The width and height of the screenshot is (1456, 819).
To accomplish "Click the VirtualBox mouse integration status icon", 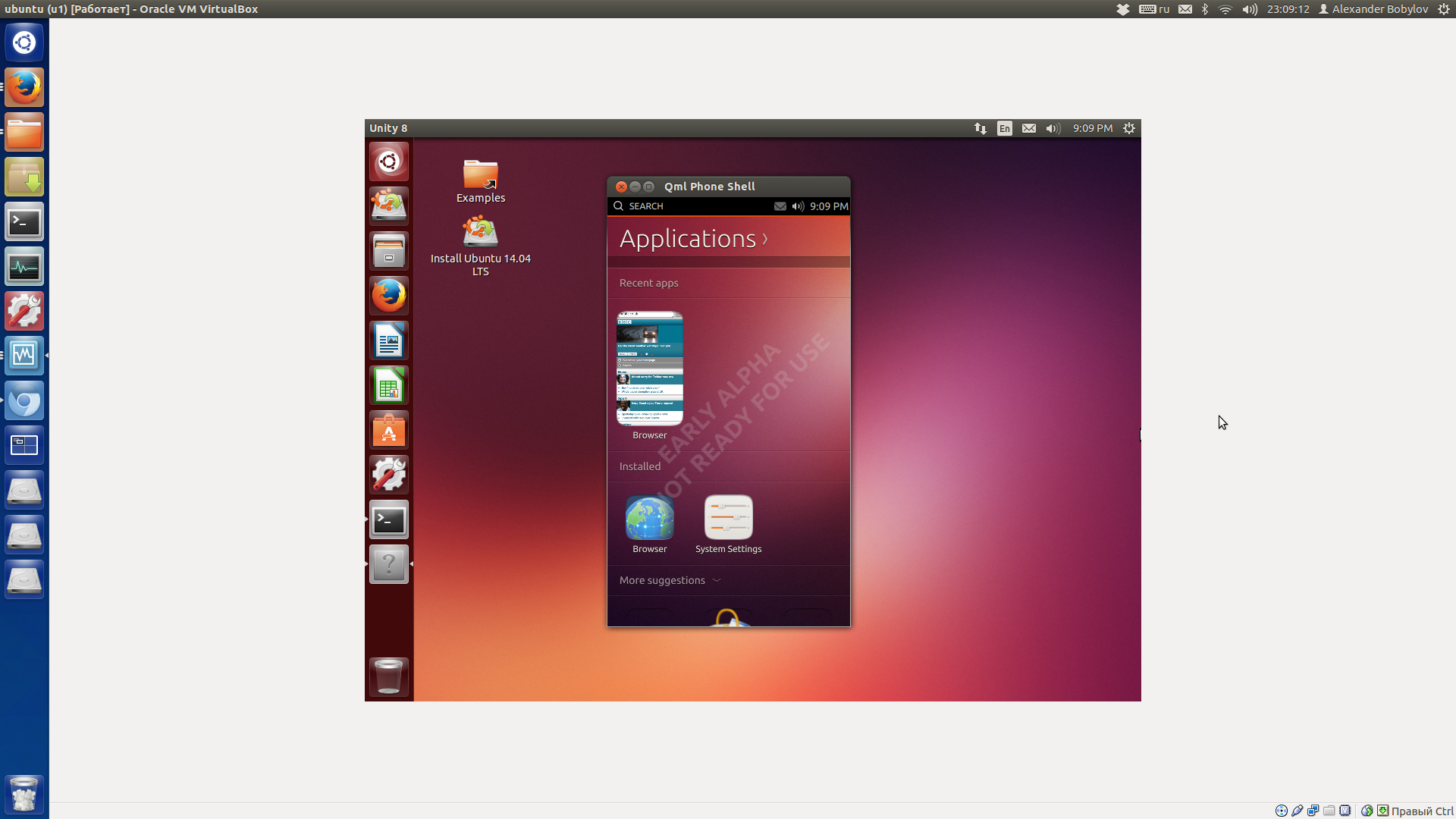I will pos(1367,811).
